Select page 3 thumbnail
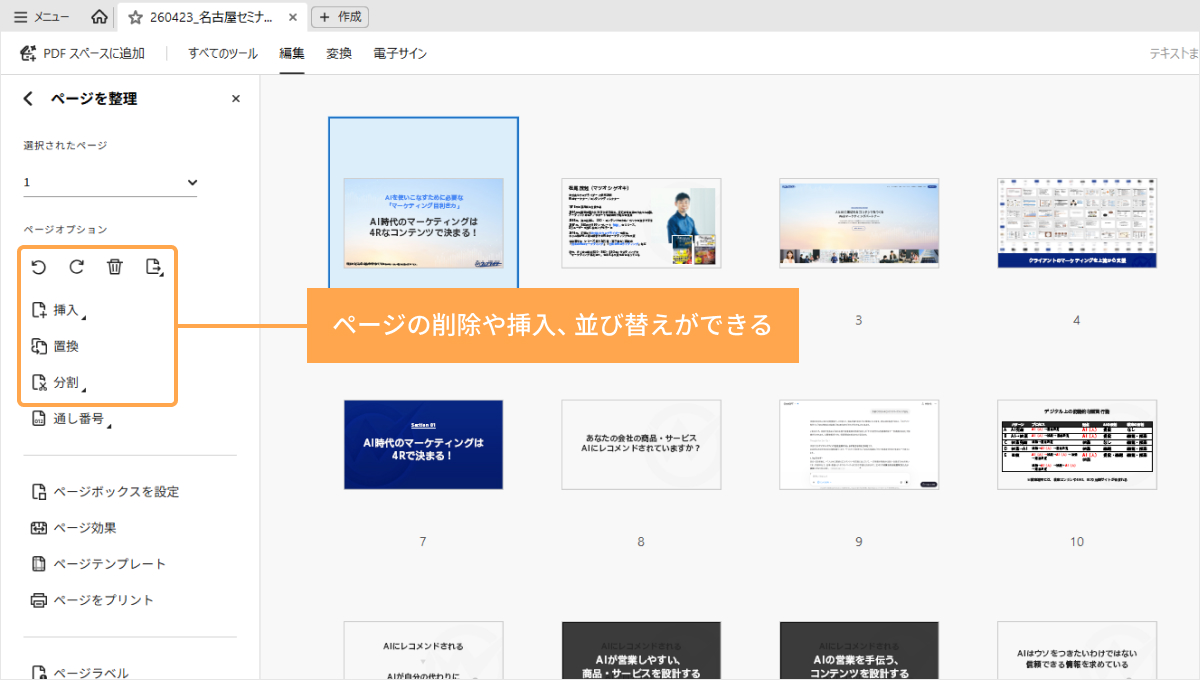 click(859, 223)
